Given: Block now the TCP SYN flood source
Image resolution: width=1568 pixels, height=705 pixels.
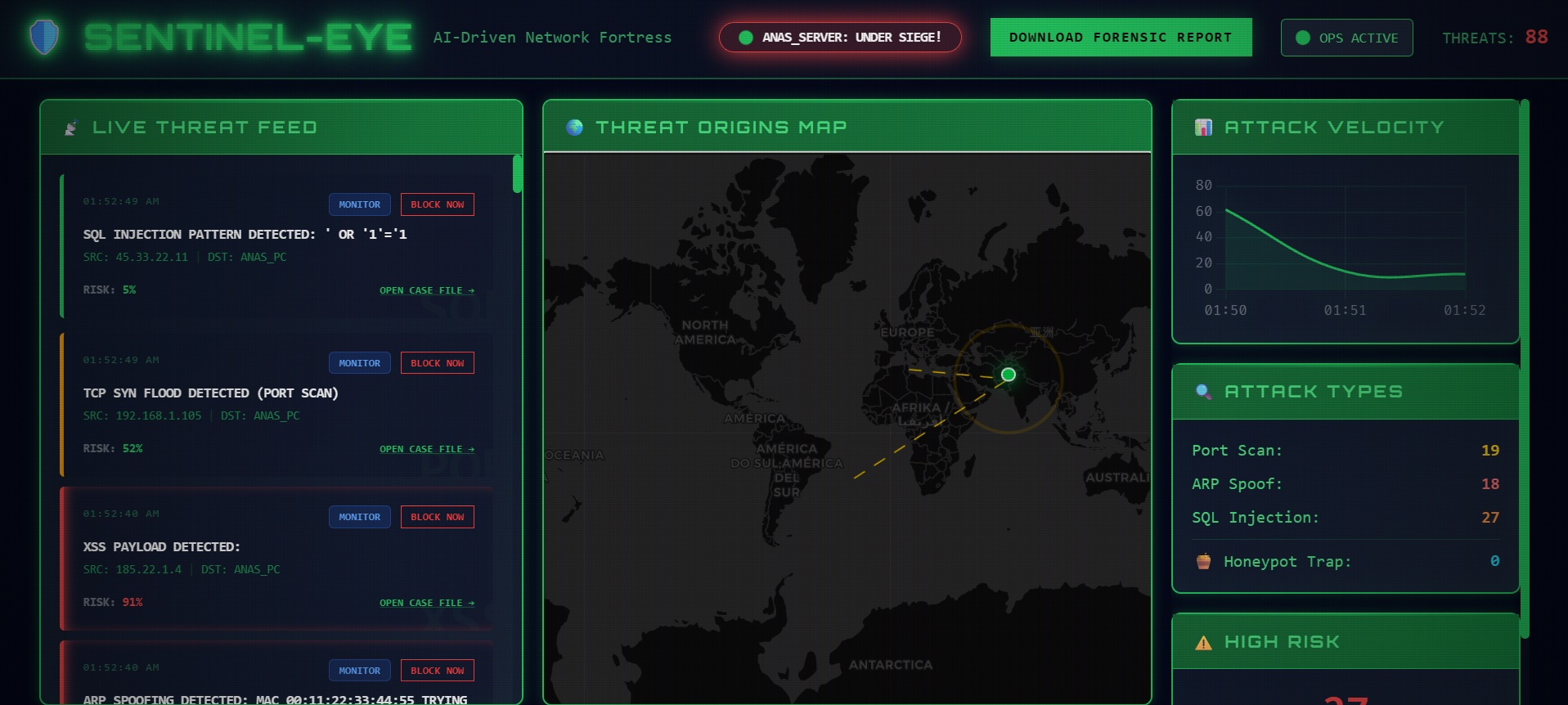Looking at the screenshot, I should 438,363.
